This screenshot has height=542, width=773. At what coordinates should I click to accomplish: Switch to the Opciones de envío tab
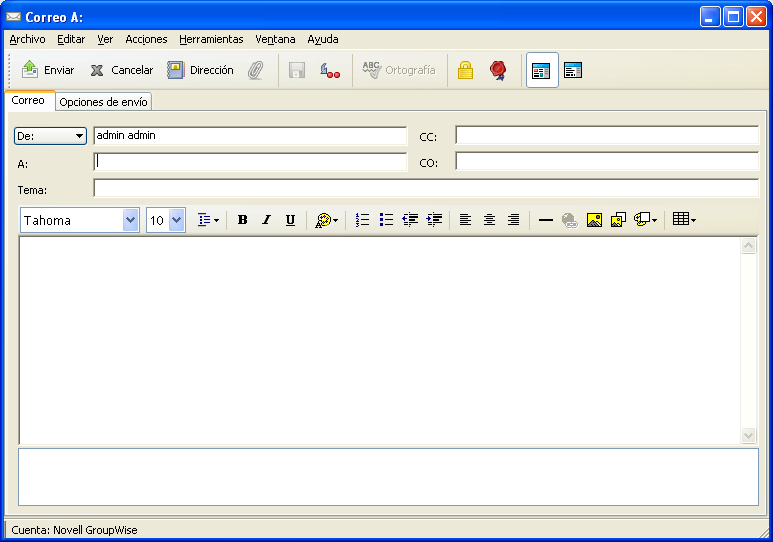point(103,102)
